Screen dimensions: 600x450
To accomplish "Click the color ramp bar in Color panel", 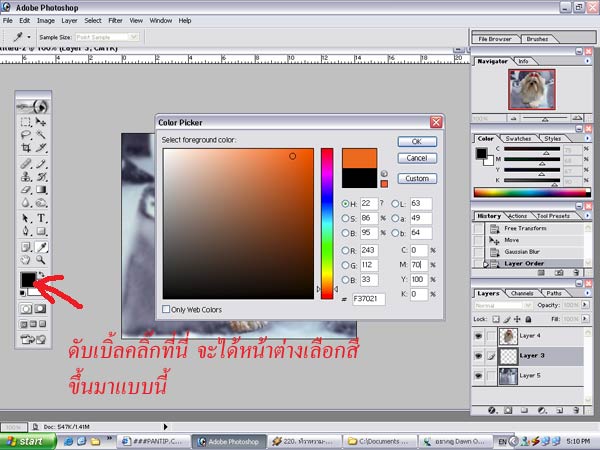I will point(532,192).
